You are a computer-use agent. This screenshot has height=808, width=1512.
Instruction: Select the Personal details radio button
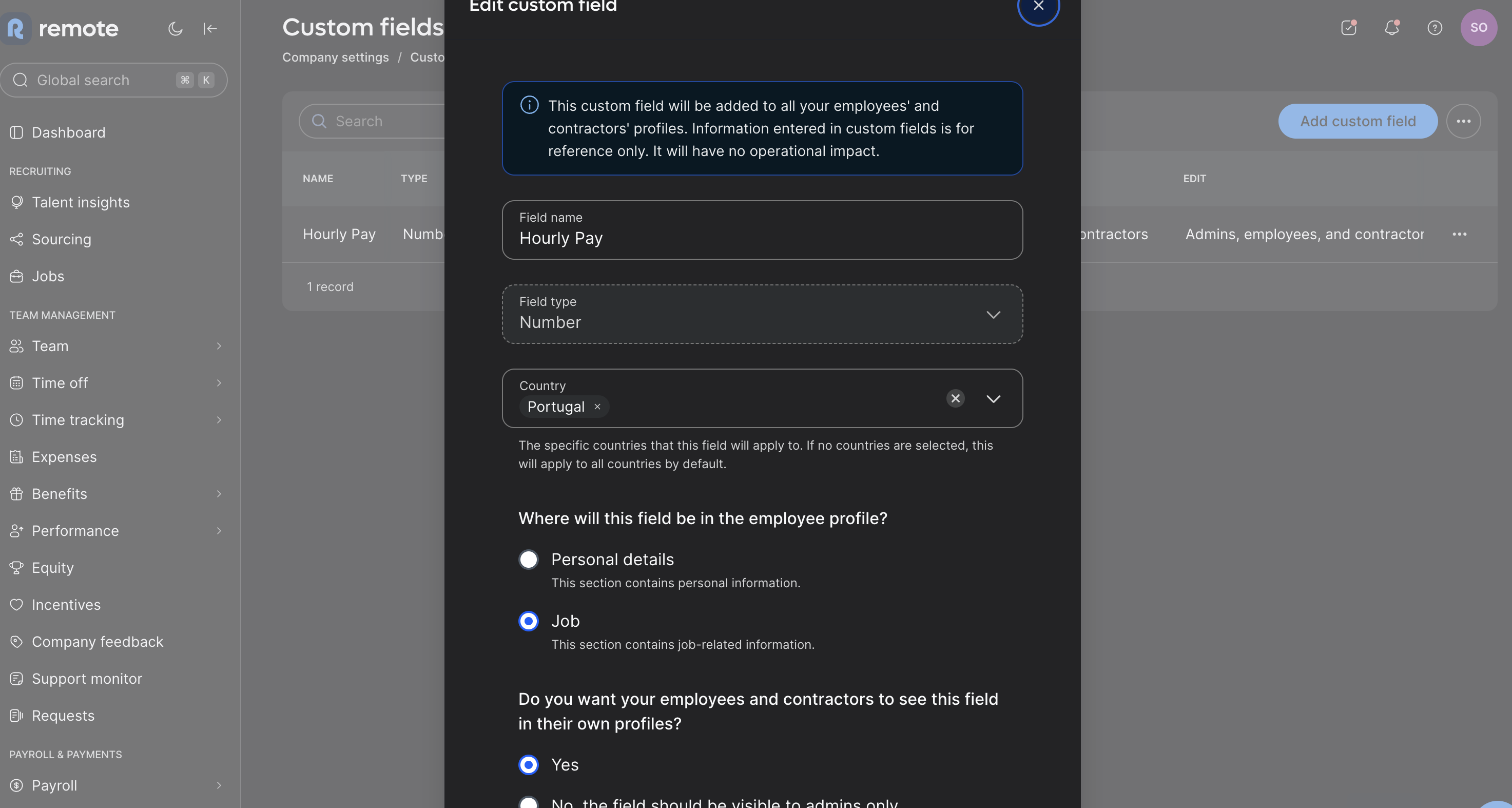528,559
